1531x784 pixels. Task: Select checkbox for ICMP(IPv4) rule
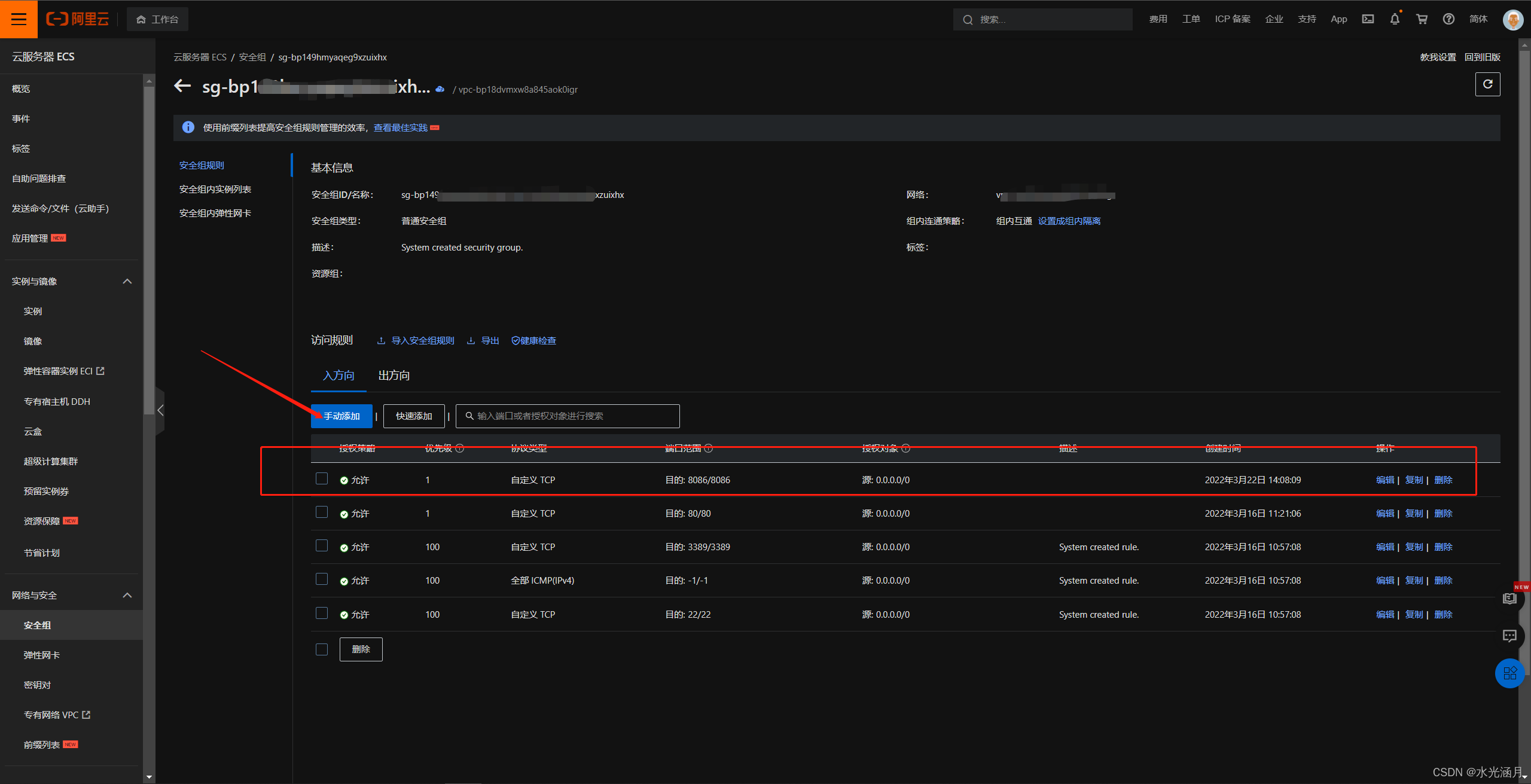point(322,579)
